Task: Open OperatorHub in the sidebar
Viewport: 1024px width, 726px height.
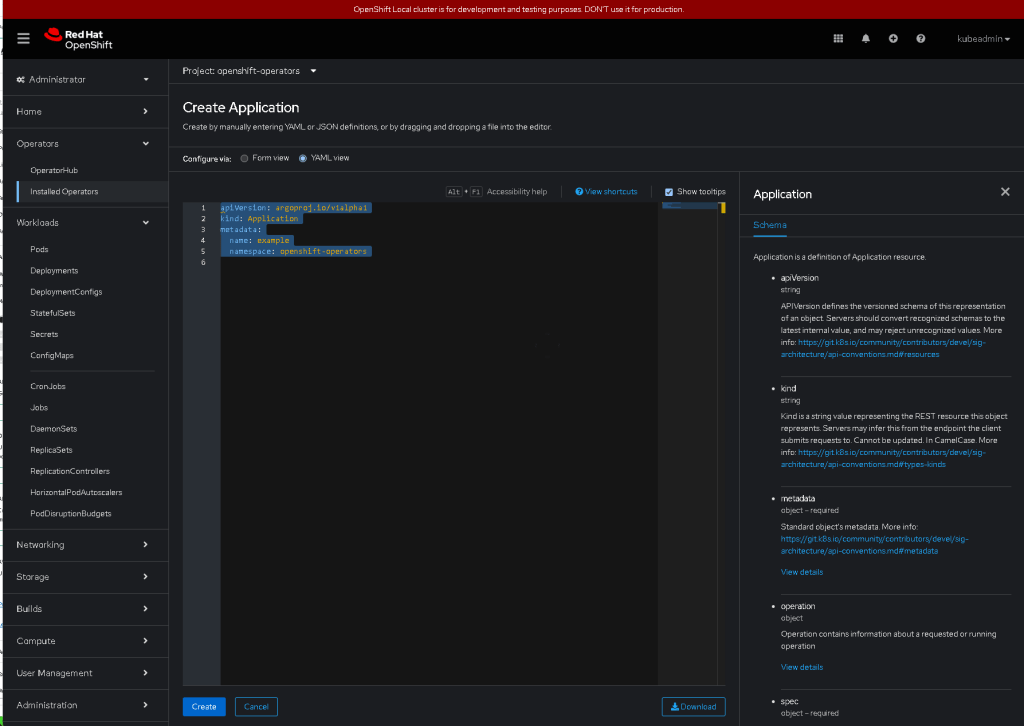Action: tap(54, 170)
